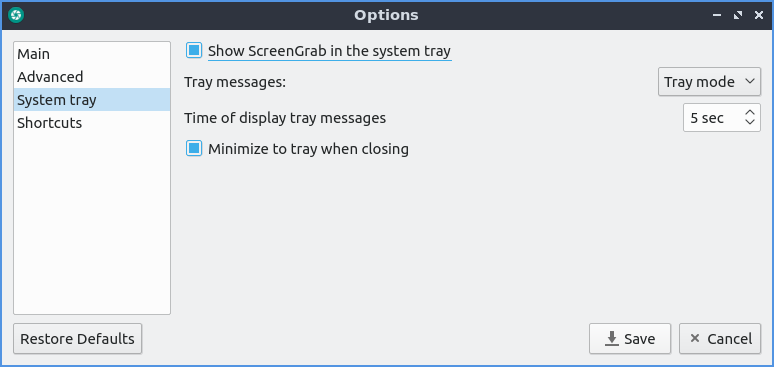Screen dimensions: 774x367
Task: Click the ScreenGrab app icon in title bar
Action: click(16, 15)
